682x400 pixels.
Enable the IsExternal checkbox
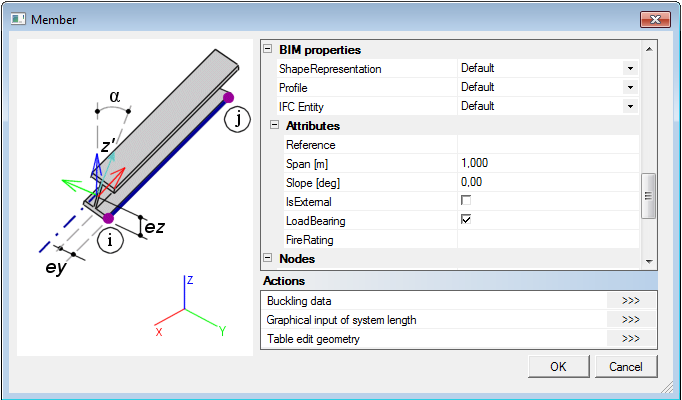465,201
